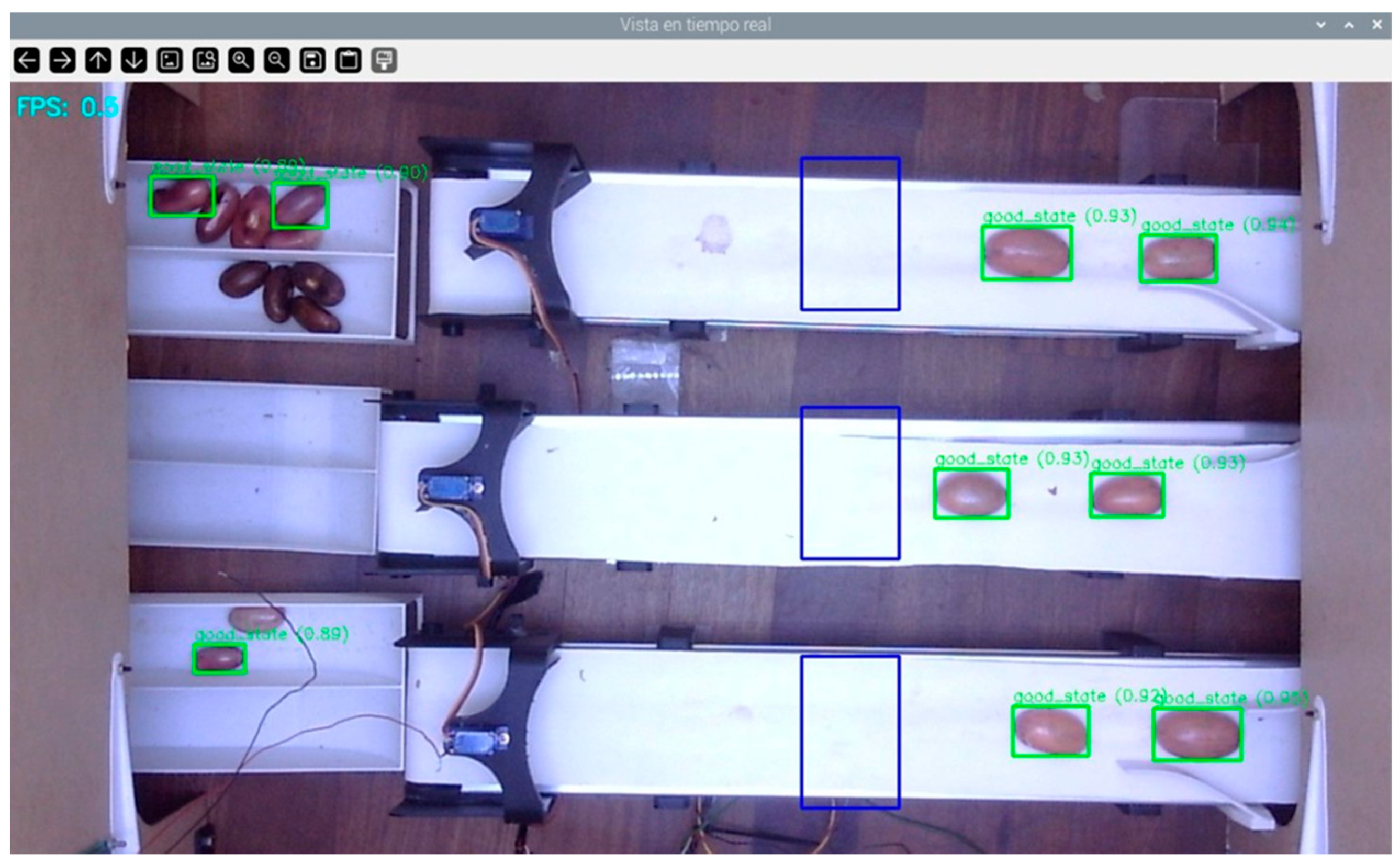Zoom in with the magnifier plus icon
Viewport: 1400px width, 864px height.
point(241,60)
